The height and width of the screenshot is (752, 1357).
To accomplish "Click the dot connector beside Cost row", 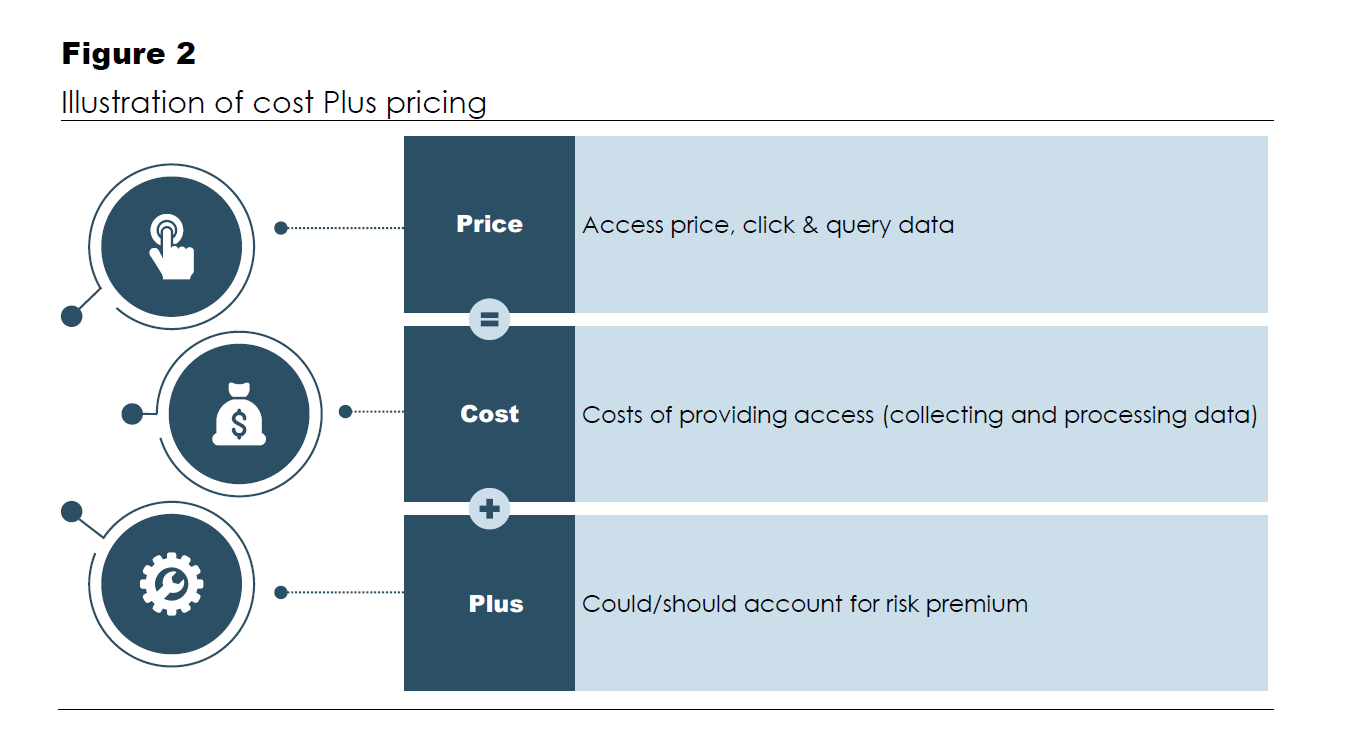I will tap(346, 411).
